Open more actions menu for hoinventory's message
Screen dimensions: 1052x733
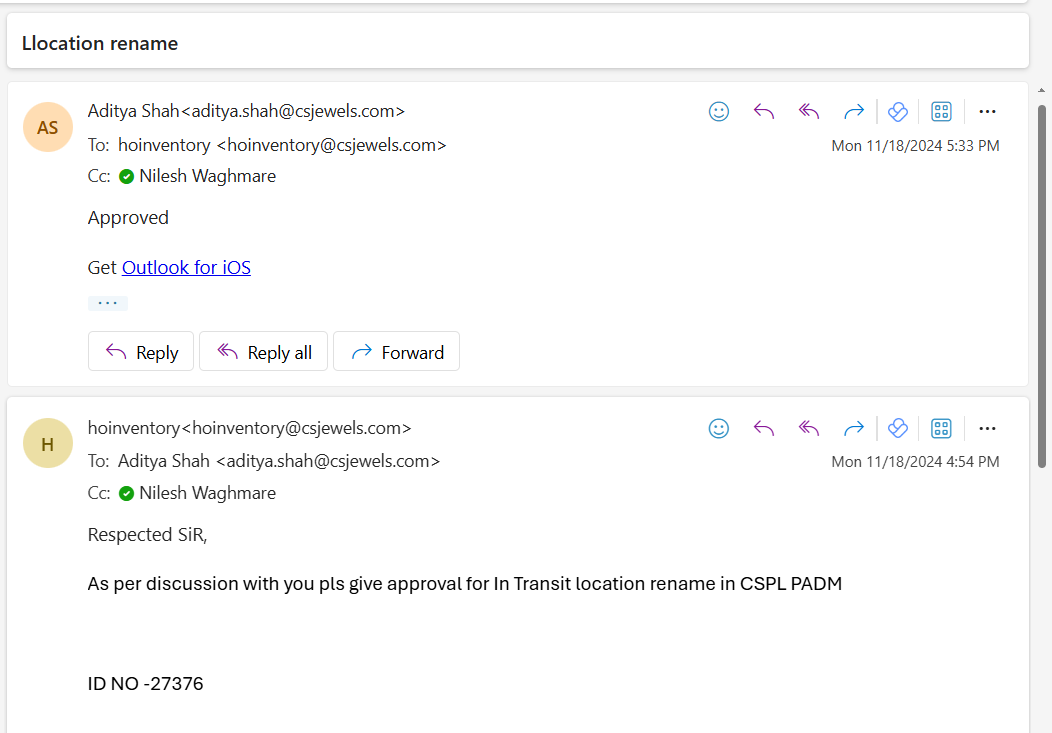[x=987, y=429]
